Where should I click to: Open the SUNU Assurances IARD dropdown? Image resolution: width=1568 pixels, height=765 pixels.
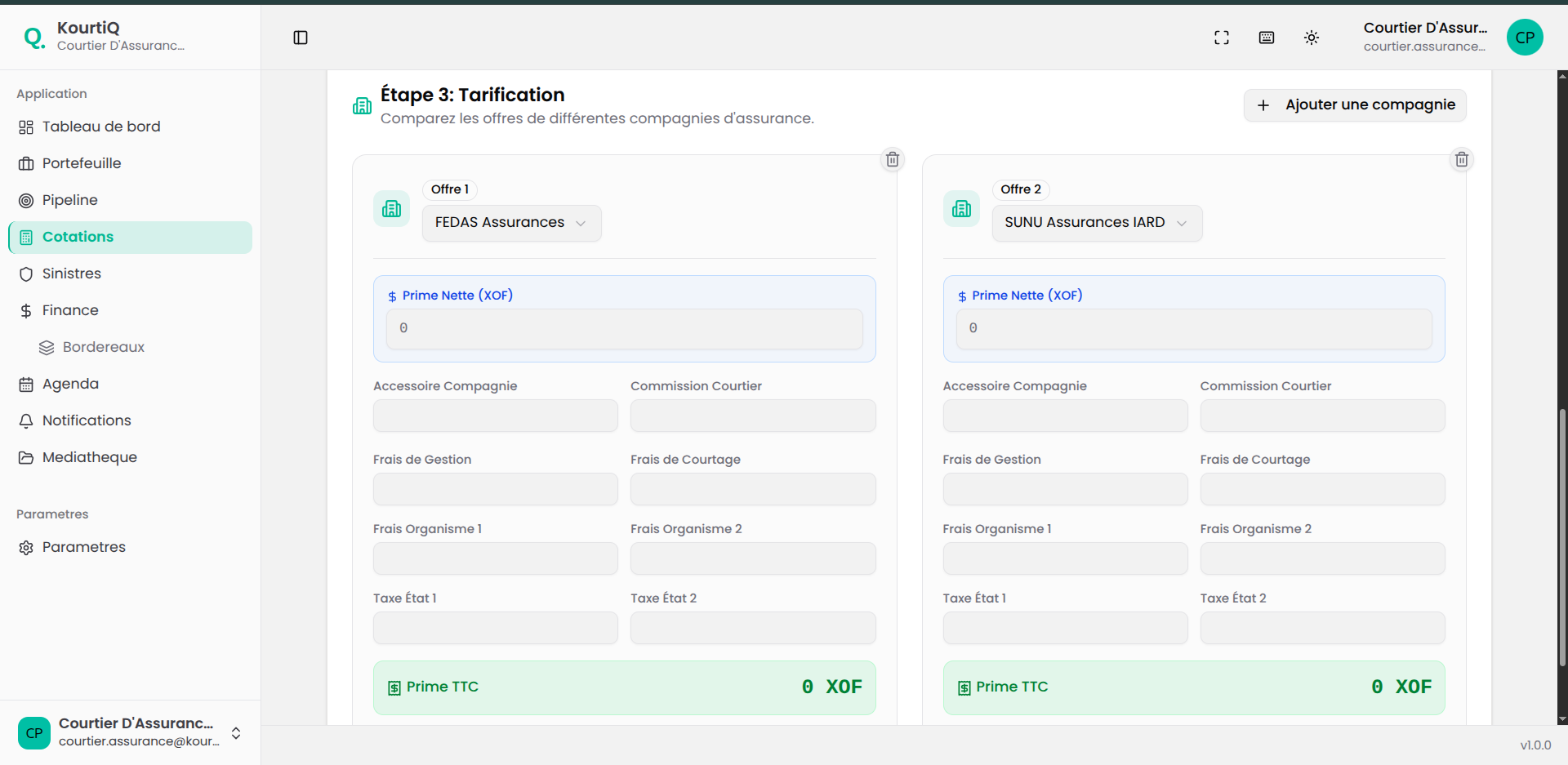point(1096,223)
